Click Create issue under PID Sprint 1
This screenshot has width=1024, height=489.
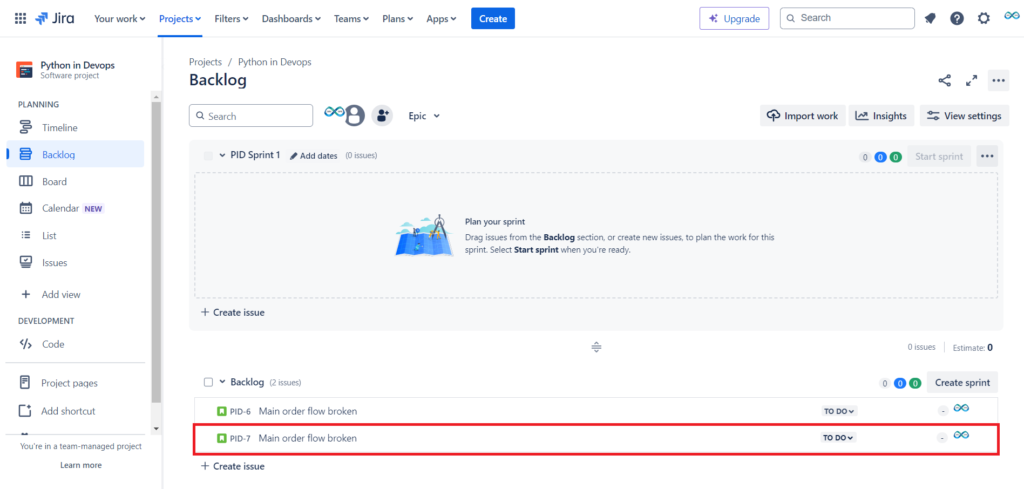click(x=232, y=313)
